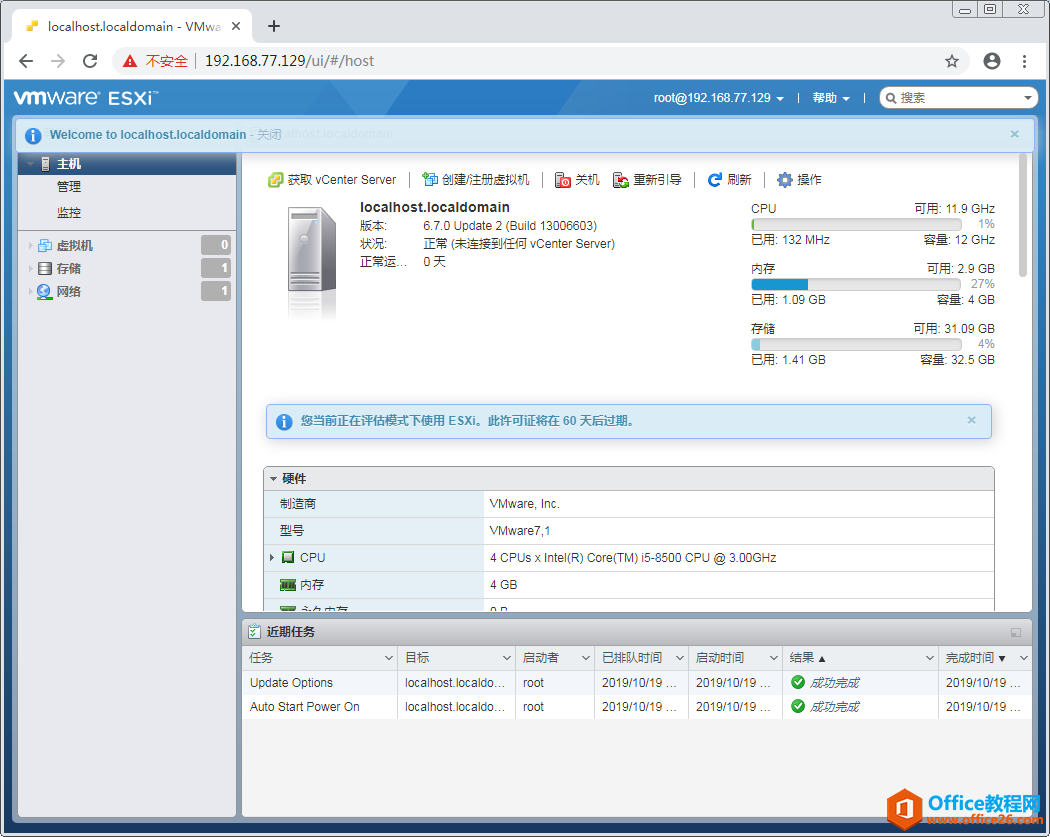Dismiss the Welcome banner with X
The image size is (1050, 837).
pos(1015,134)
